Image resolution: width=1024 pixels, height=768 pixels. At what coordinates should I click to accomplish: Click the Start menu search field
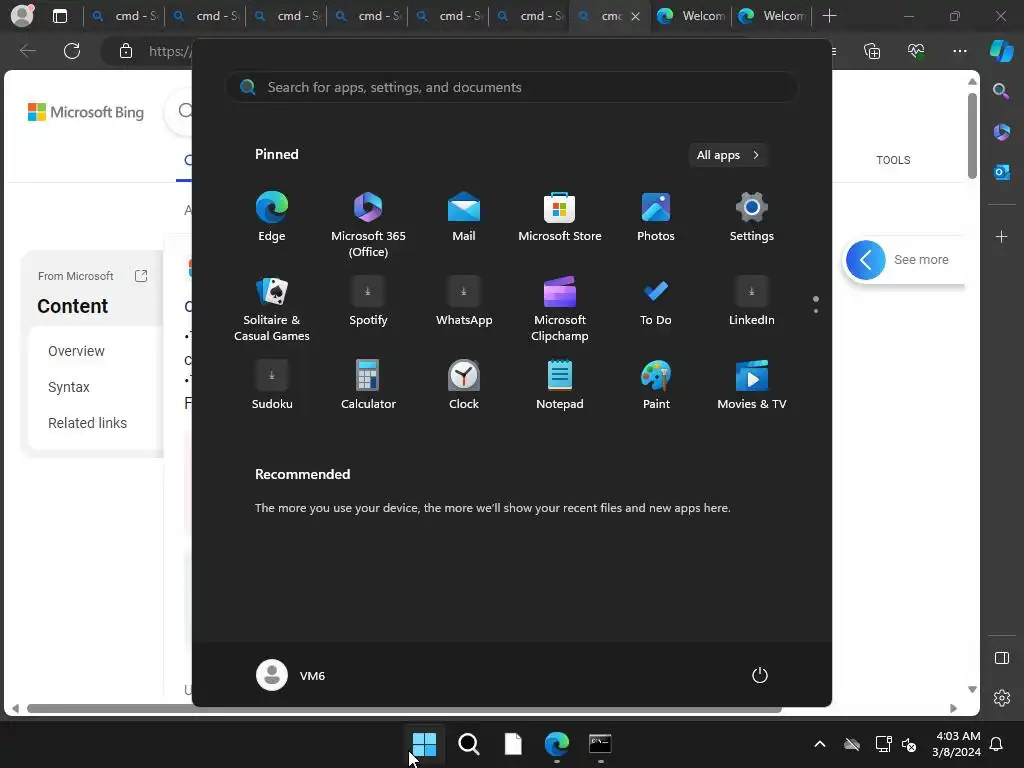(511, 87)
